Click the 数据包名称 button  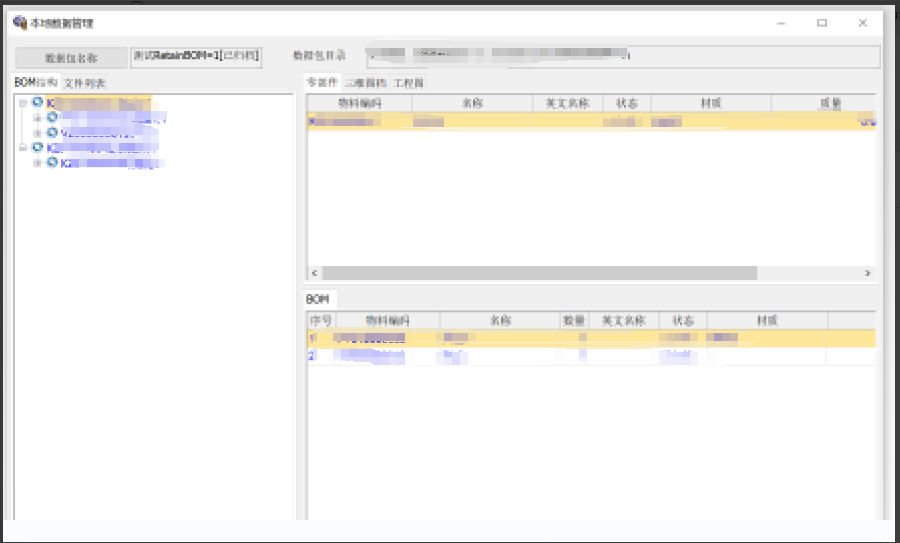[71, 58]
